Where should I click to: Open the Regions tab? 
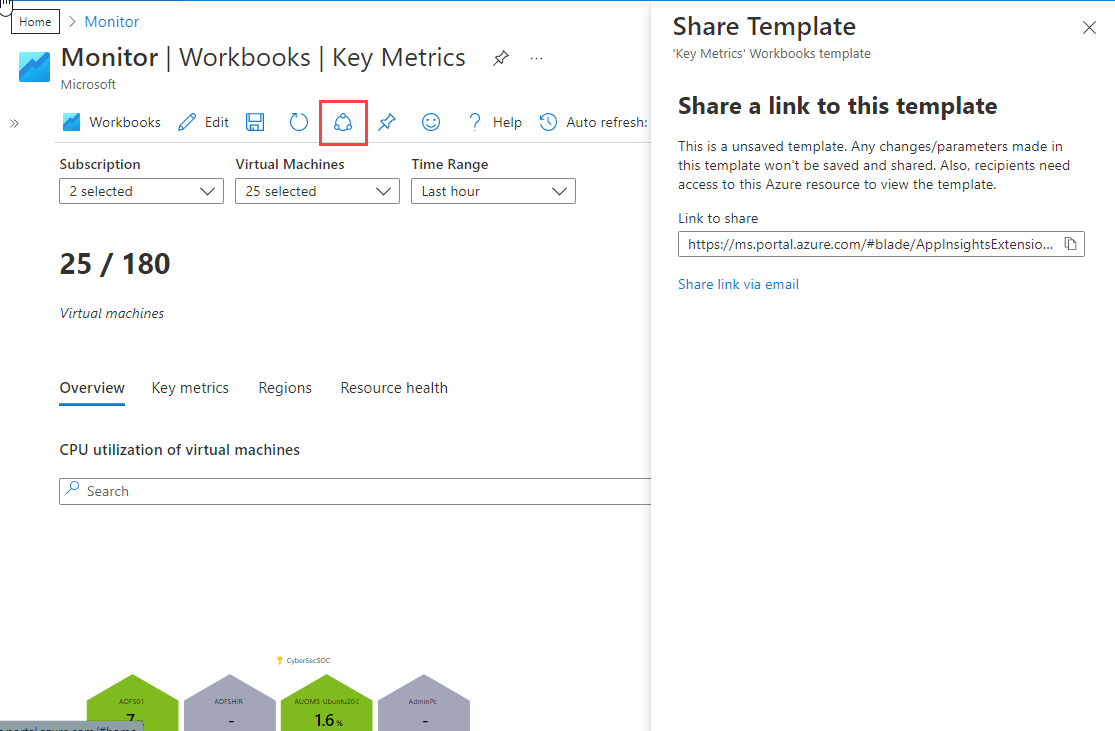(x=285, y=388)
